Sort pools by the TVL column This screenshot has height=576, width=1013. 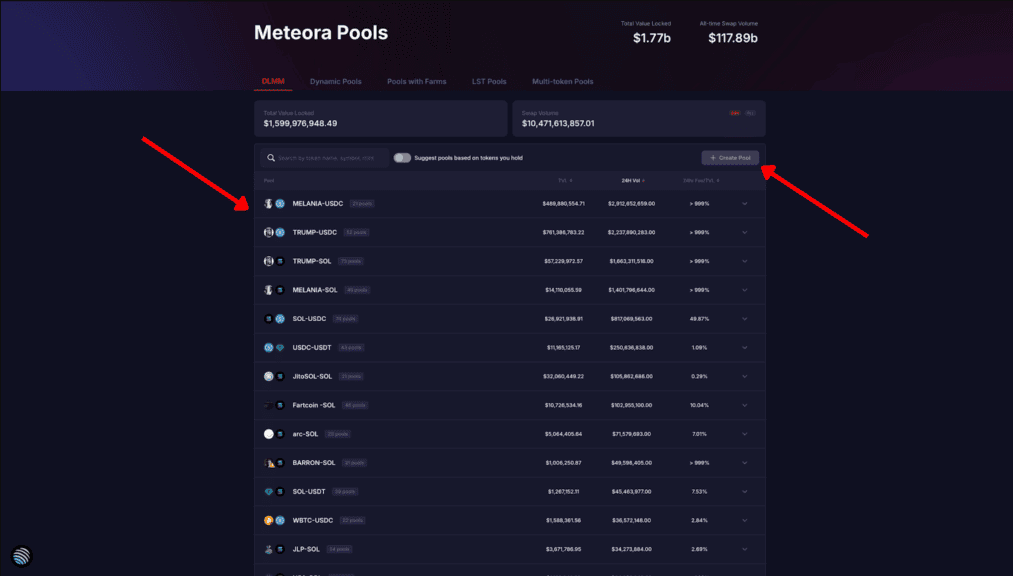tap(565, 181)
